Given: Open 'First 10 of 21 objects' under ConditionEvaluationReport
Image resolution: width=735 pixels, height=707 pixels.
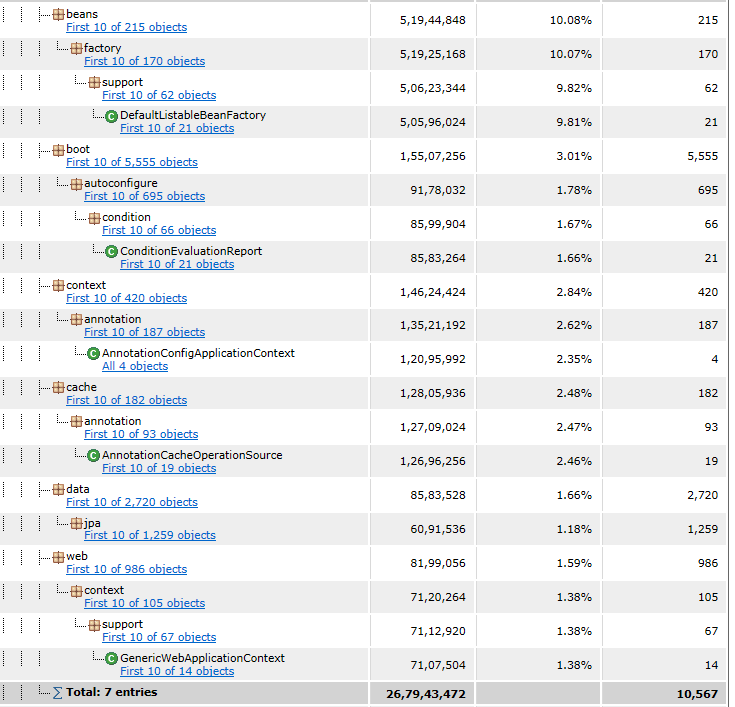Looking at the screenshot, I should tap(177, 264).
